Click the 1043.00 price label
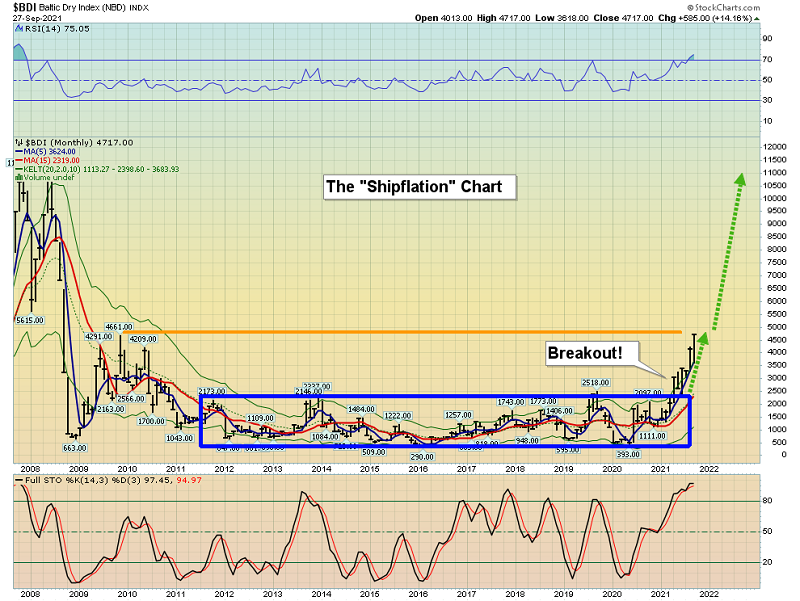Image resolution: width=800 pixels, height=601 pixels. pyautogui.click(x=180, y=438)
